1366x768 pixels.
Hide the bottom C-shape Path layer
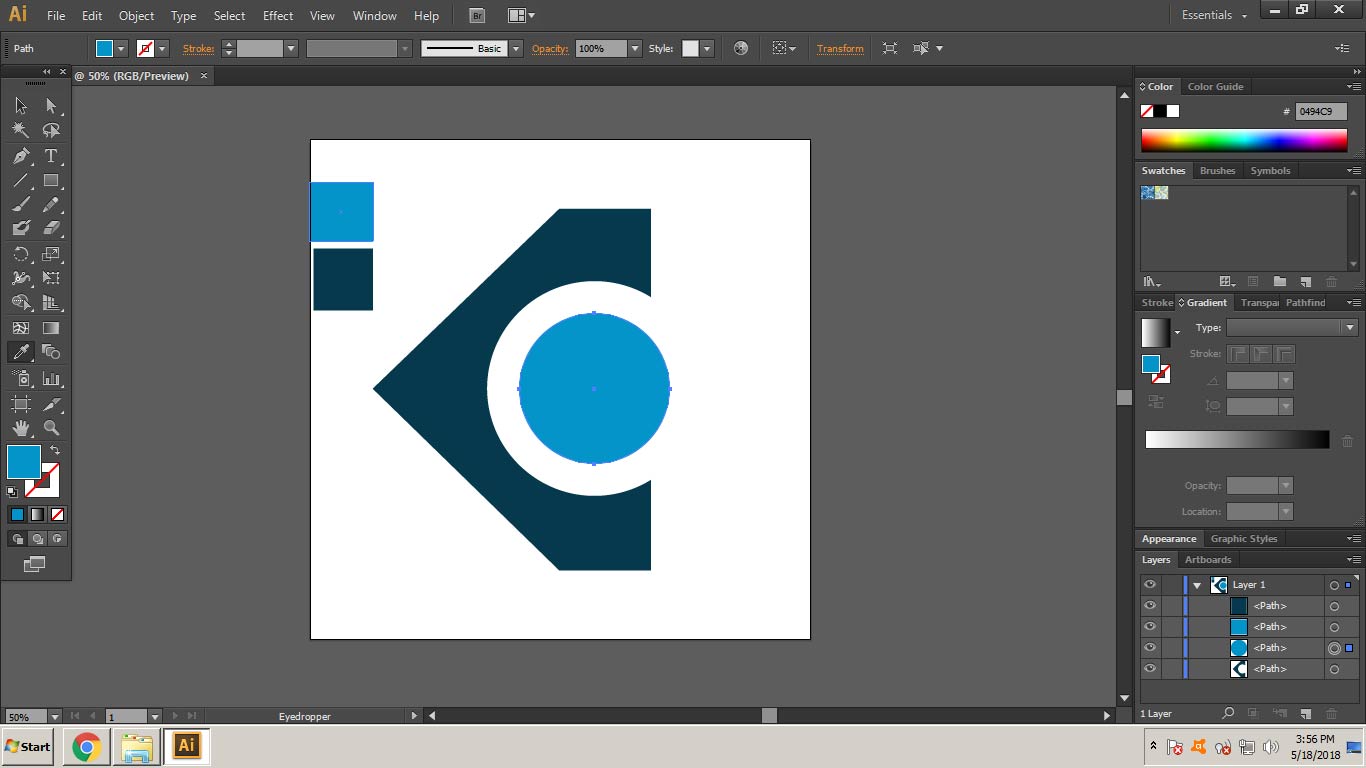point(1150,669)
